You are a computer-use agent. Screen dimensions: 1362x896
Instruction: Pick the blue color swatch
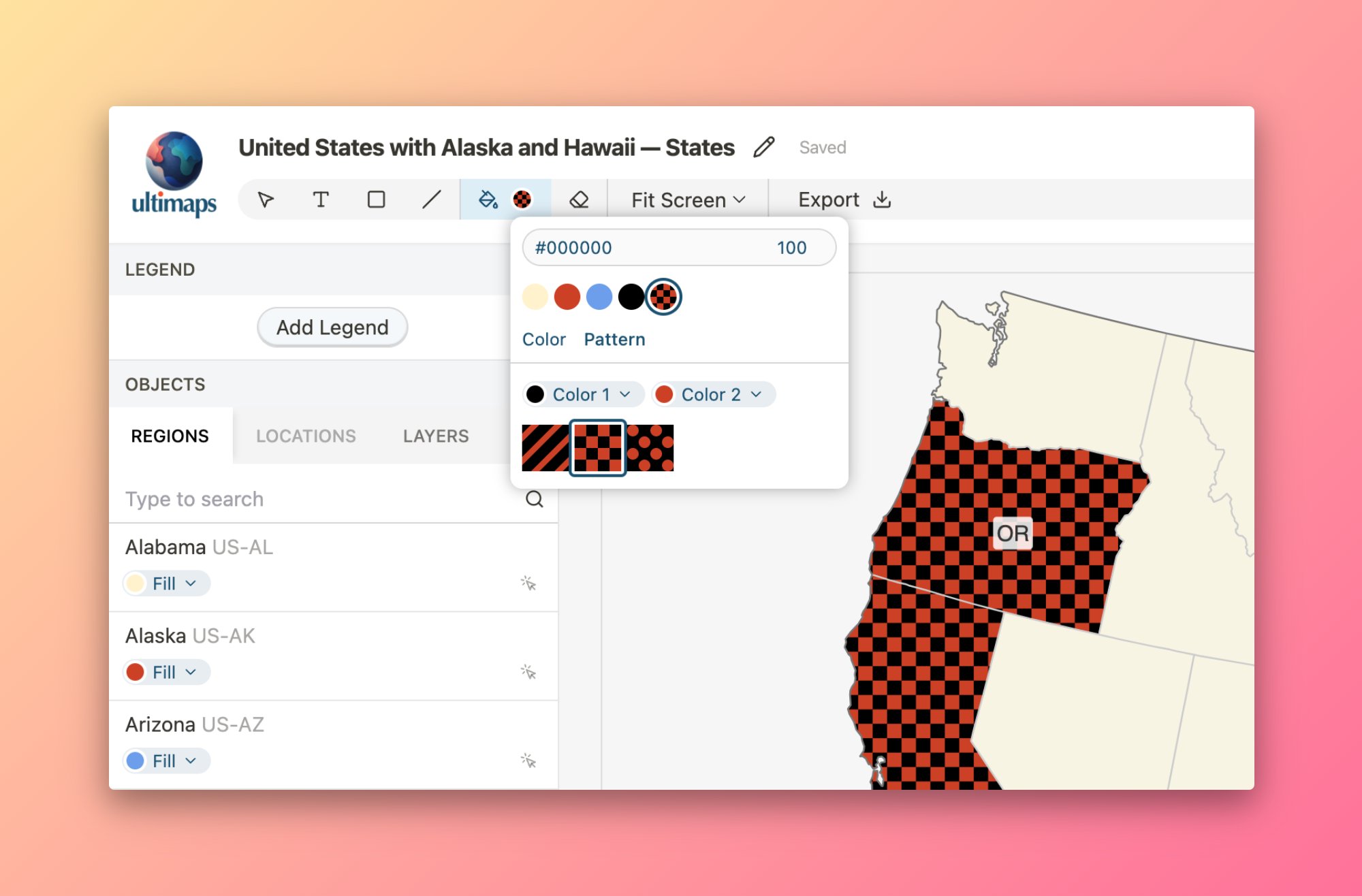[599, 297]
